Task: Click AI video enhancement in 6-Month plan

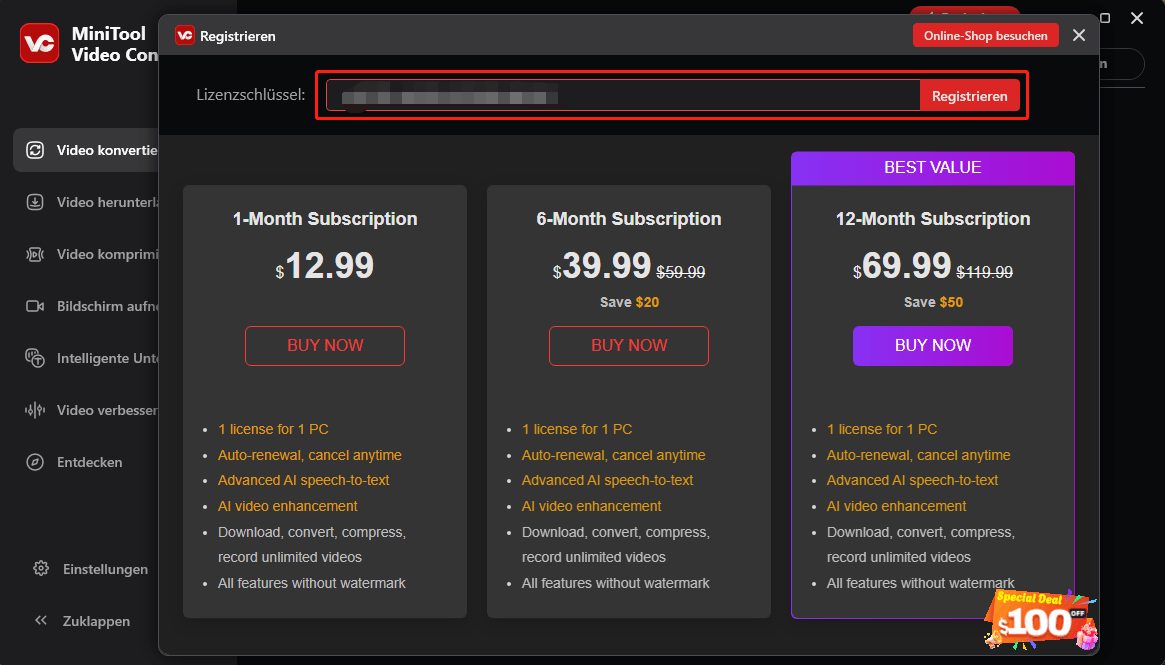Action: pyautogui.click(x=591, y=506)
